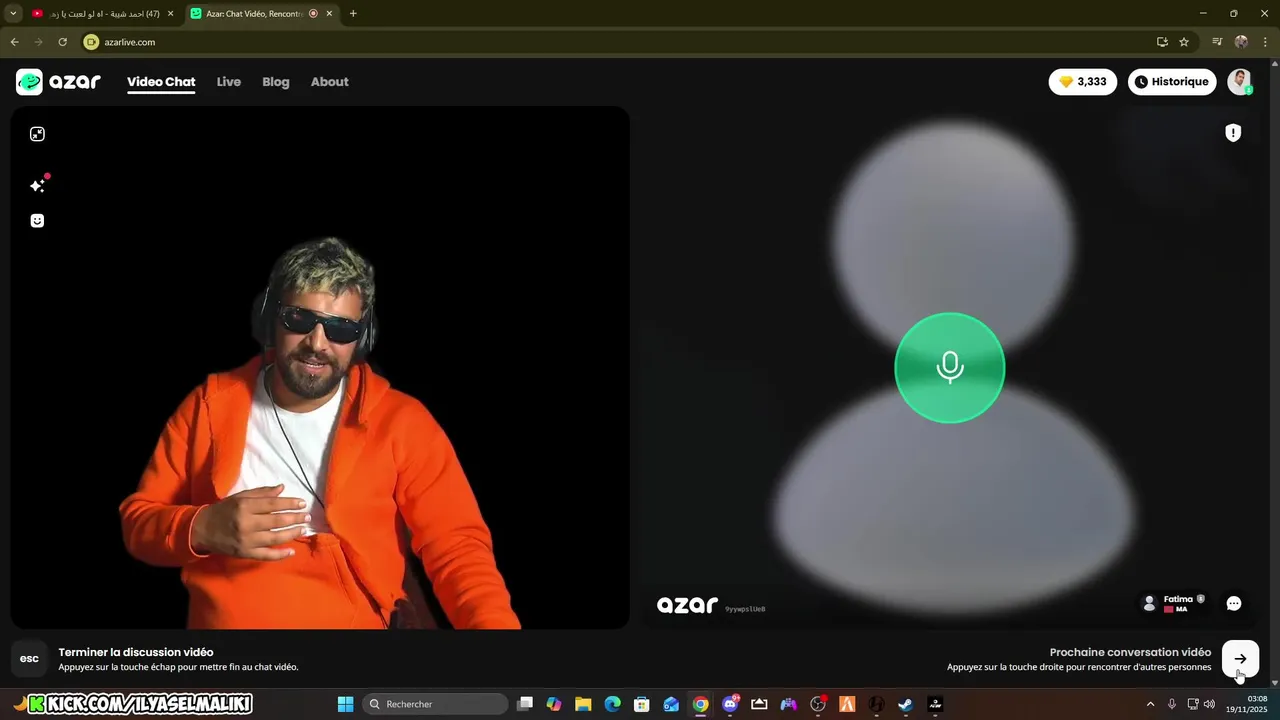The image size is (1280, 720).
Task: Open Outlook mail from taskbar
Action: tap(671, 704)
